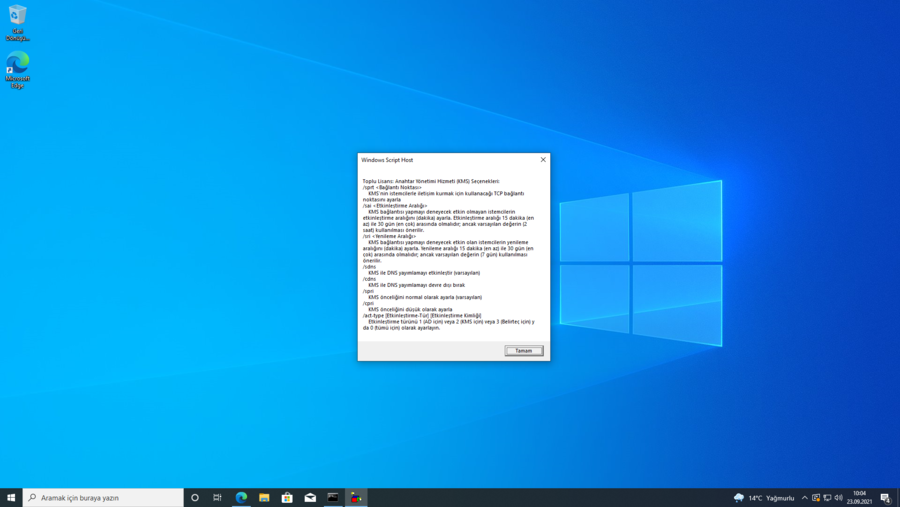Click 'KMS önceliğini düşük olarak ayarla' text
Screen dimensions: 900x507
[410, 309]
